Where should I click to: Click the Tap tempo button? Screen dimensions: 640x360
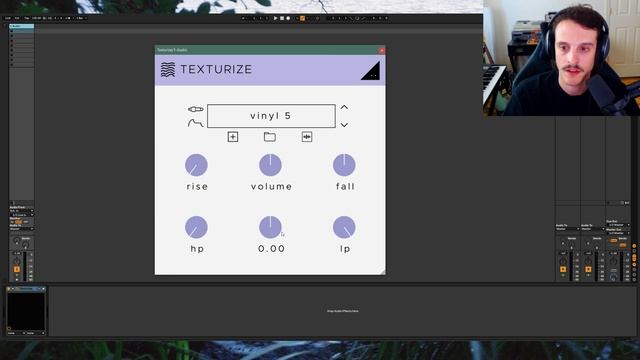[27, 18]
